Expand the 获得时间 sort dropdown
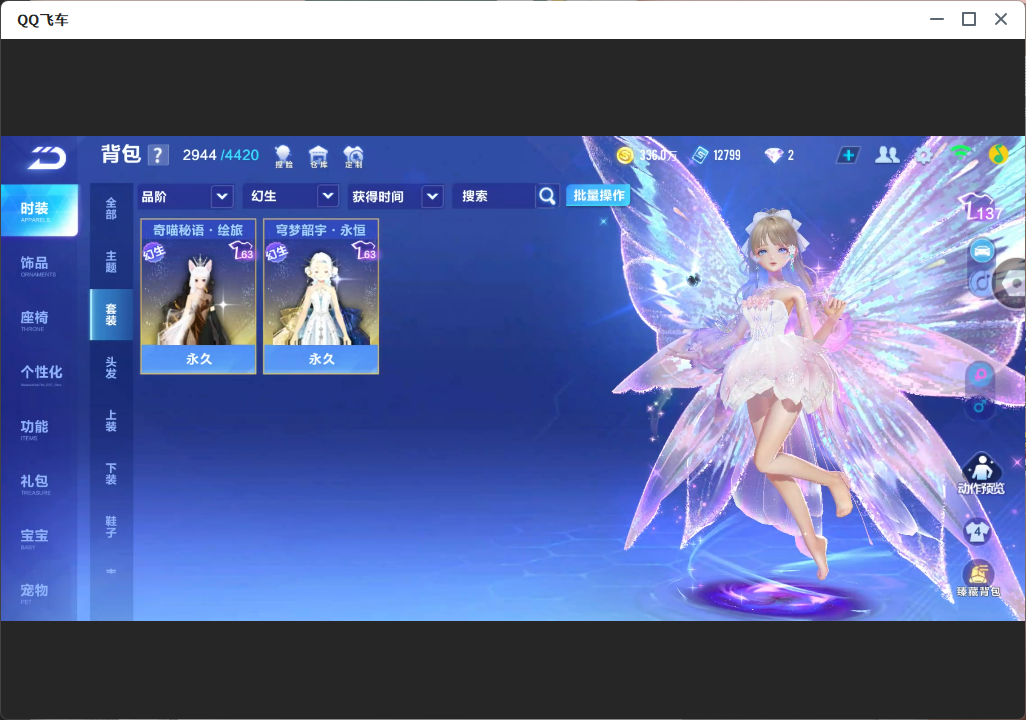Screen dimensions: 1026x720 tap(433, 196)
